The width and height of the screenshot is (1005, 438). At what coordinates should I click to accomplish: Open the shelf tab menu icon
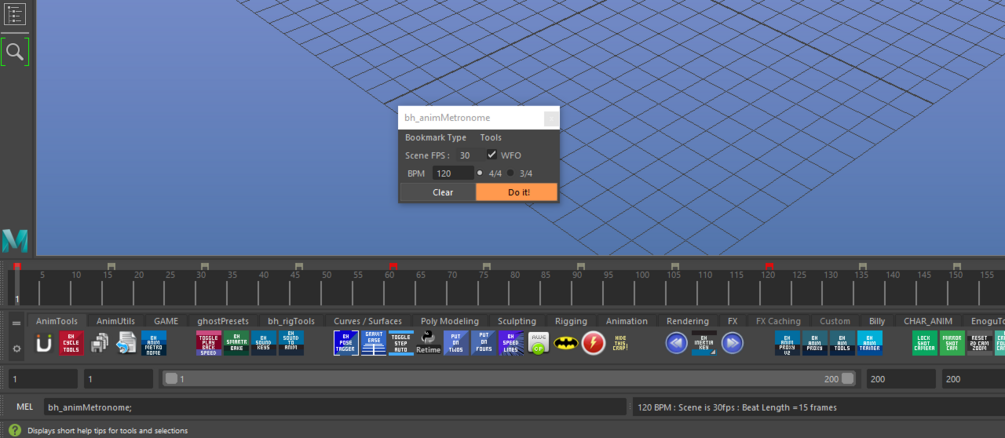tap(17, 323)
